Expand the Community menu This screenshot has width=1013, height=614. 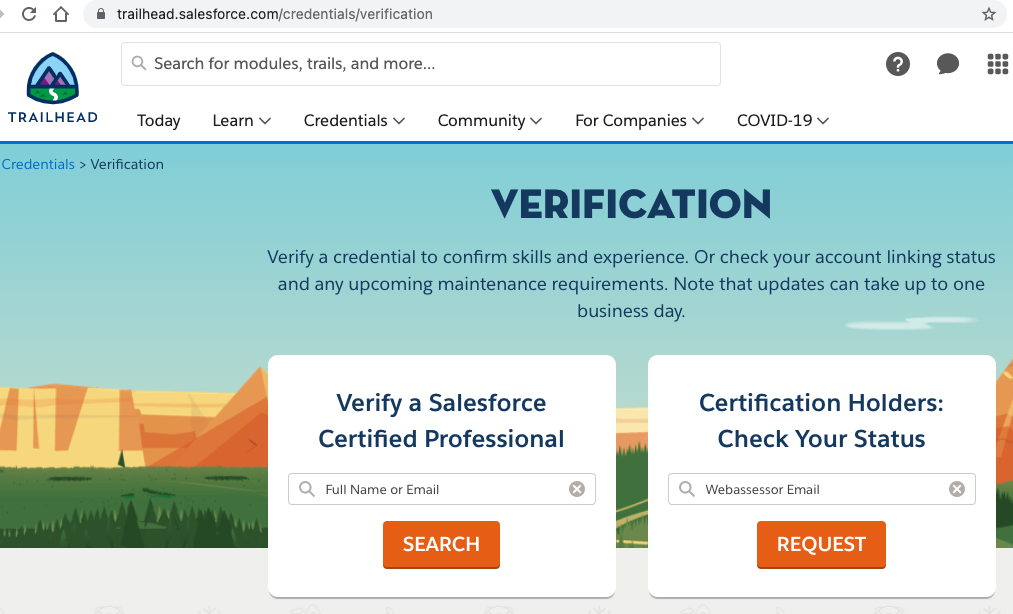[490, 121]
